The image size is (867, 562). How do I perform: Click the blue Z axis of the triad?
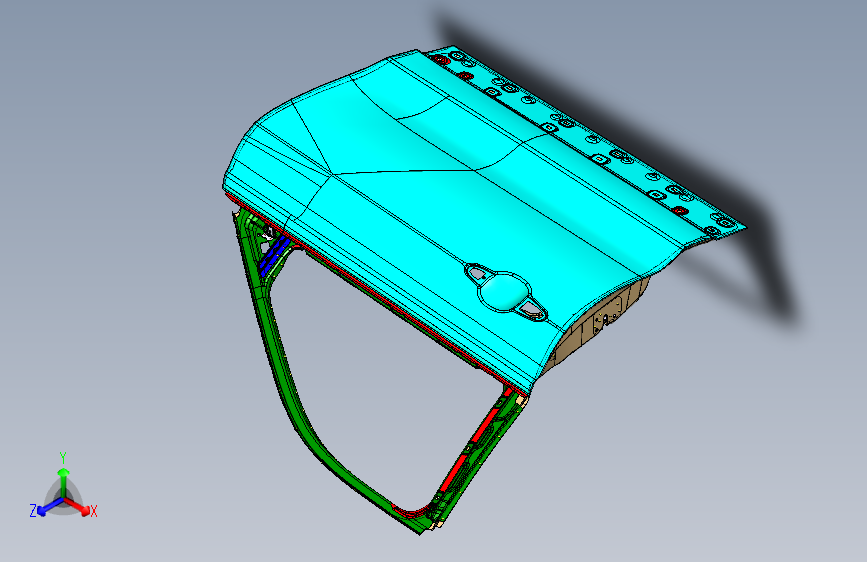point(50,506)
